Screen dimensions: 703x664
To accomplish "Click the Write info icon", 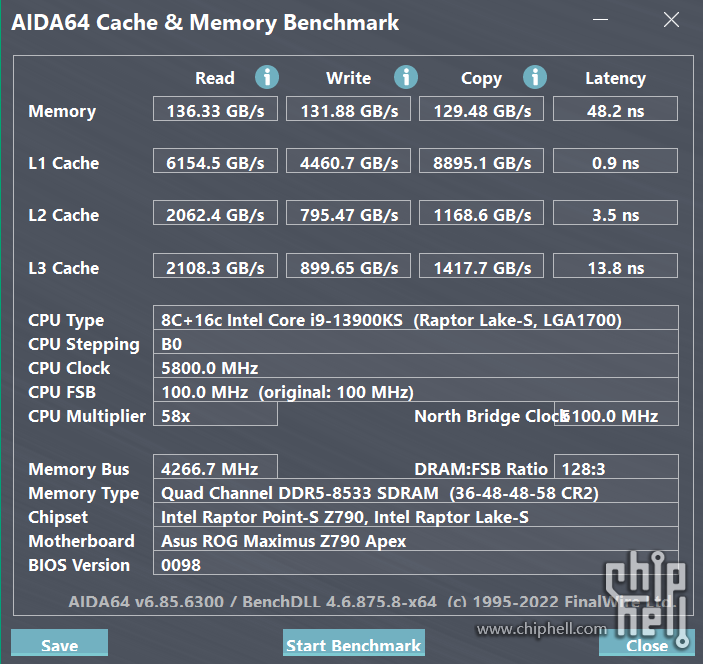I will [406, 77].
